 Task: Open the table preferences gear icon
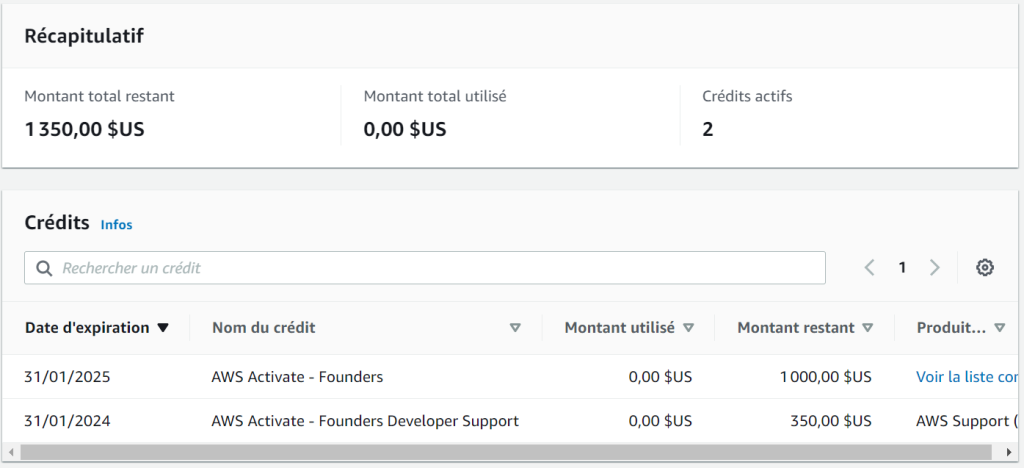click(x=985, y=268)
